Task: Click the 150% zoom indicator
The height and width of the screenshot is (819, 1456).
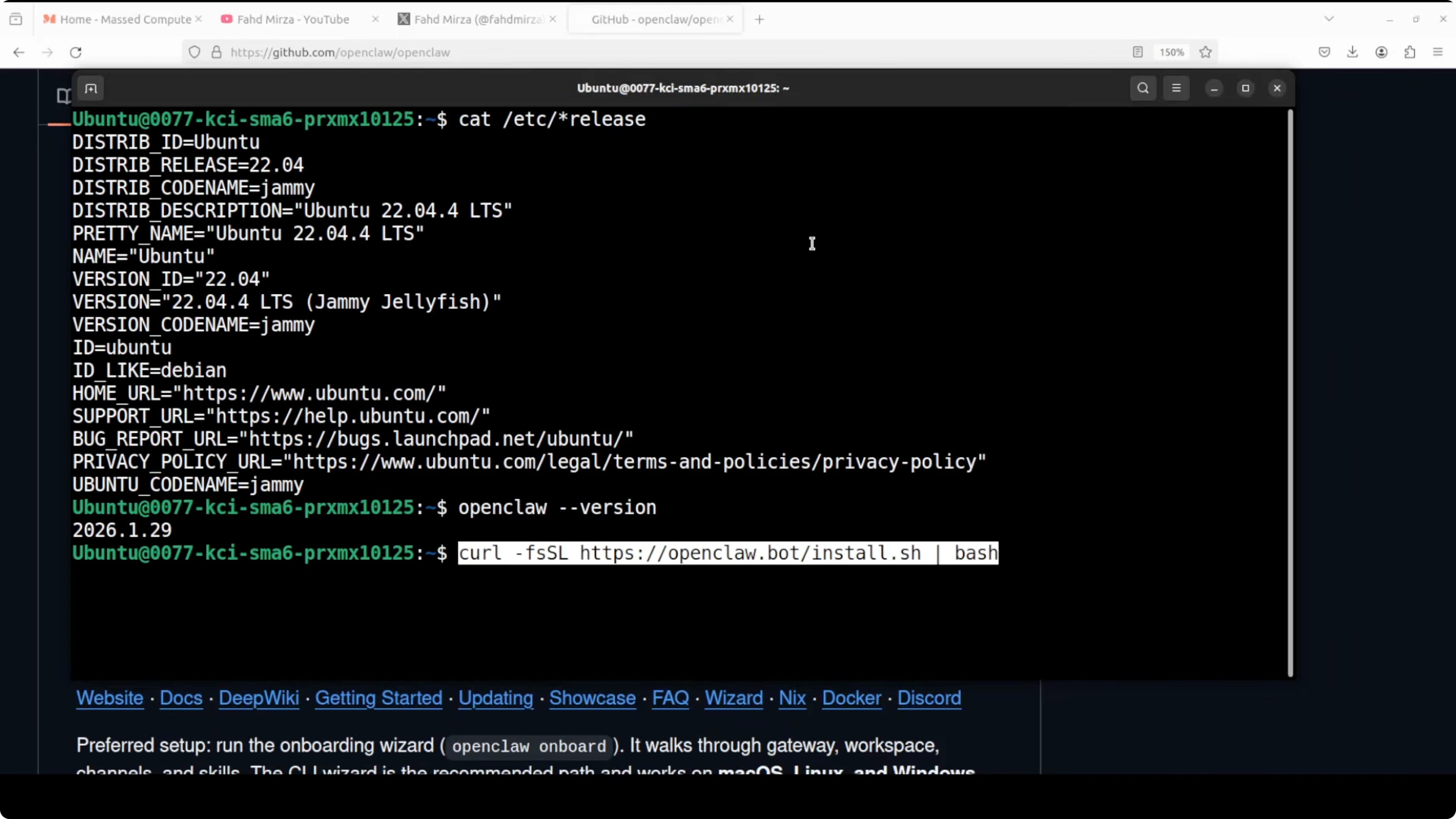Action: (x=1171, y=52)
